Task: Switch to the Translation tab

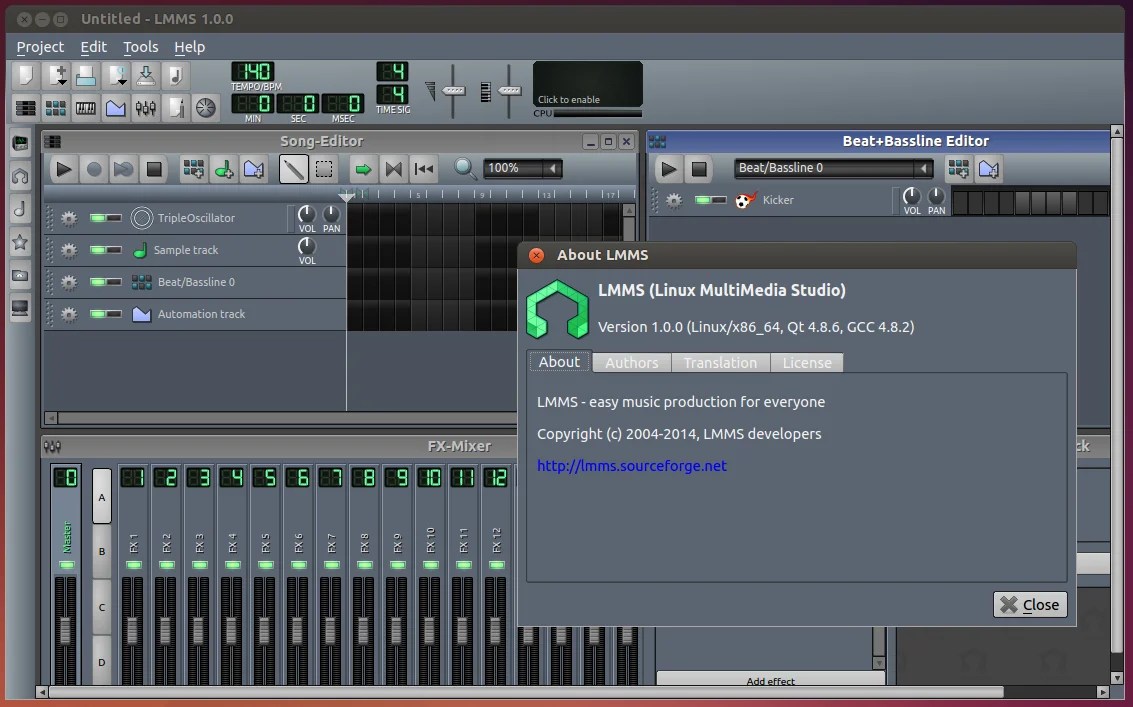Action: [x=720, y=363]
